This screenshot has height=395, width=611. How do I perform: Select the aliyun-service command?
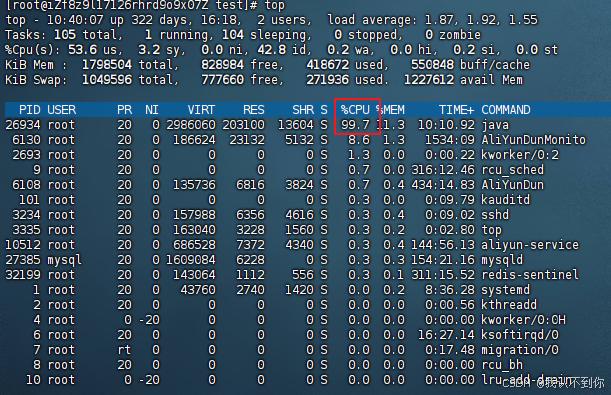(530, 245)
